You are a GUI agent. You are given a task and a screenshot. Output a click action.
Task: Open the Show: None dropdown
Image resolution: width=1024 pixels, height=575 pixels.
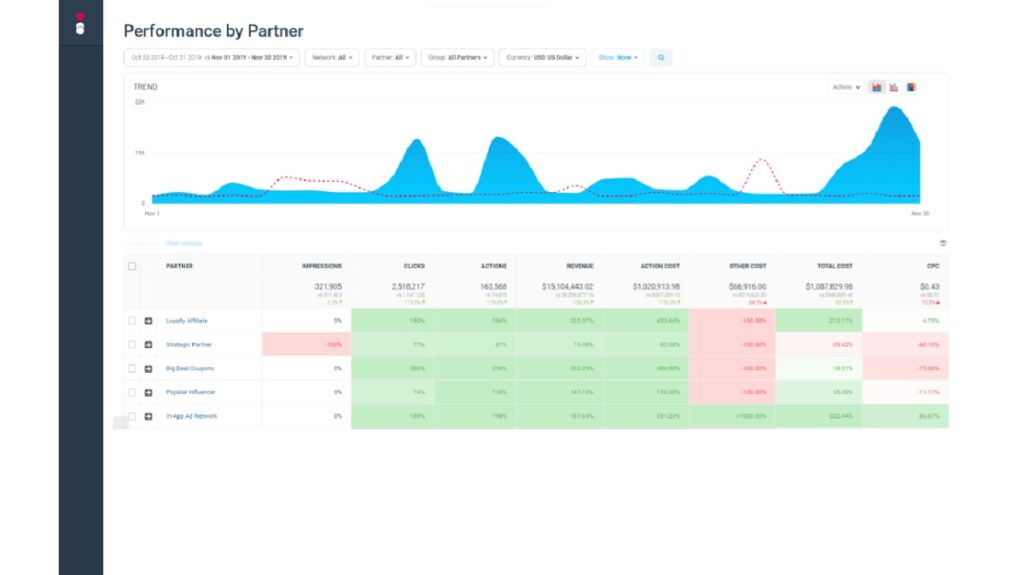point(618,58)
